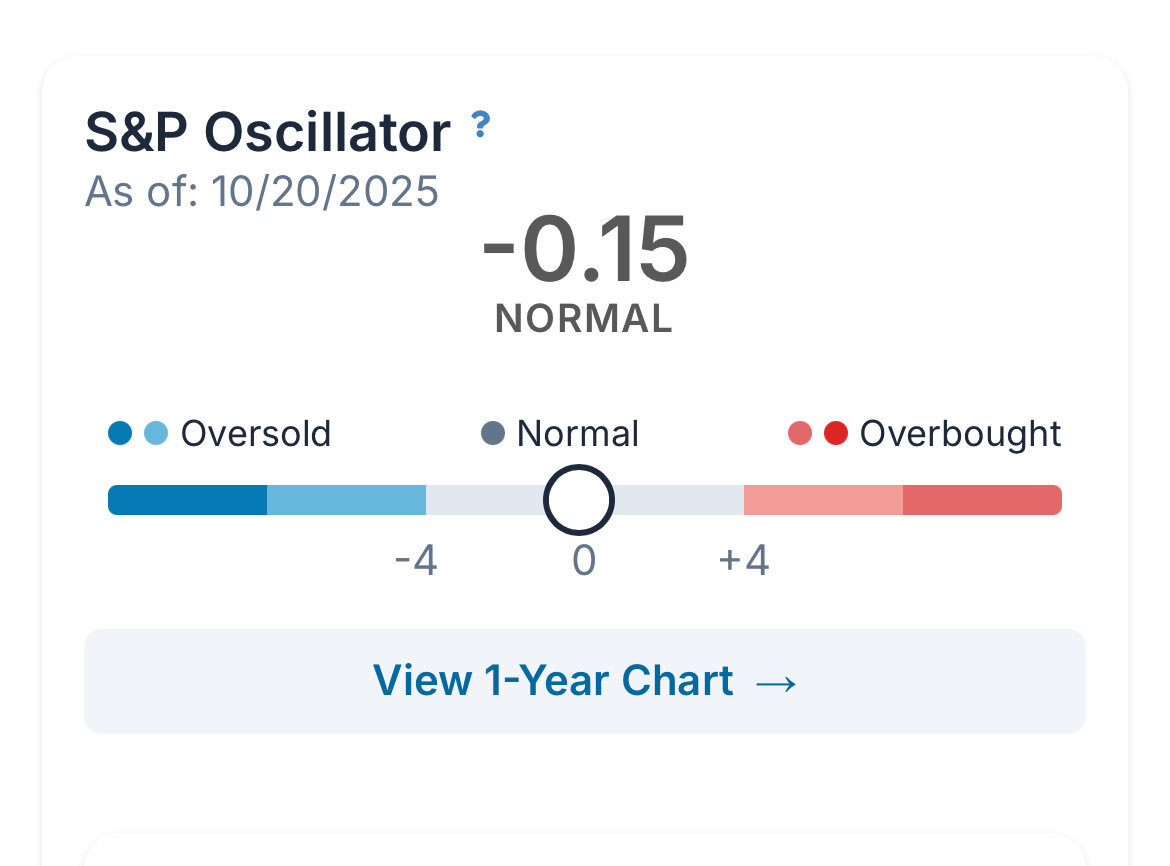The width and height of the screenshot is (1170, 866).
Task: Click the question mark help icon
Action: click(481, 125)
